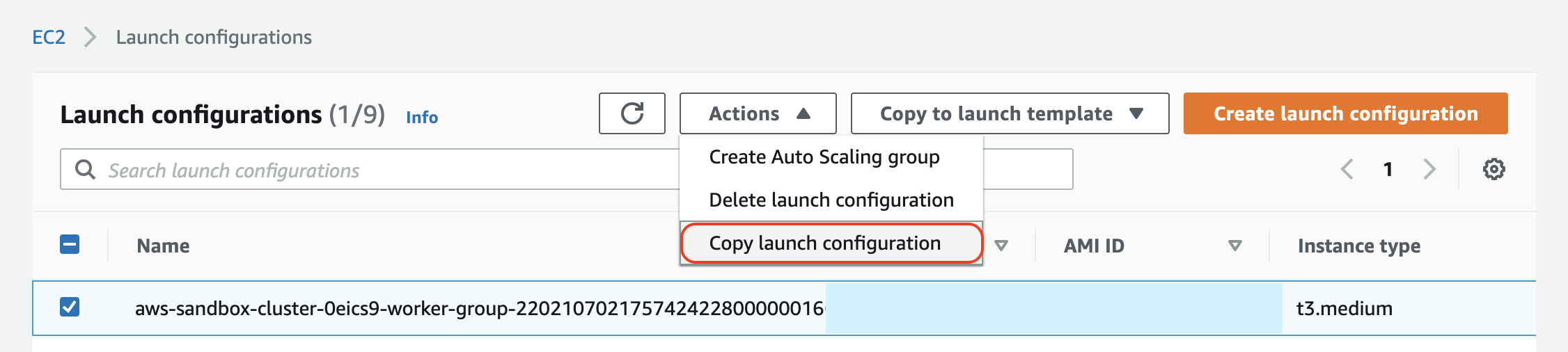Uncheck the aws-sandbox-cluster worker group row
Image resolution: width=1568 pixels, height=352 pixels.
70,307
